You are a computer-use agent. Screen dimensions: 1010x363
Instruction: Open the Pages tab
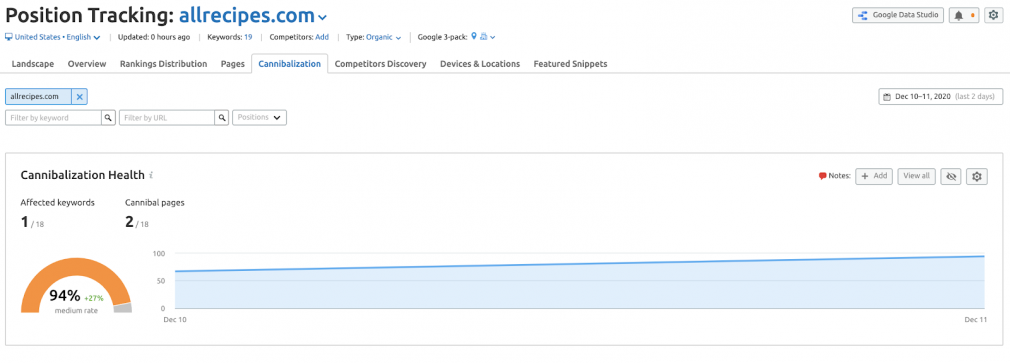tap(233, 64)
